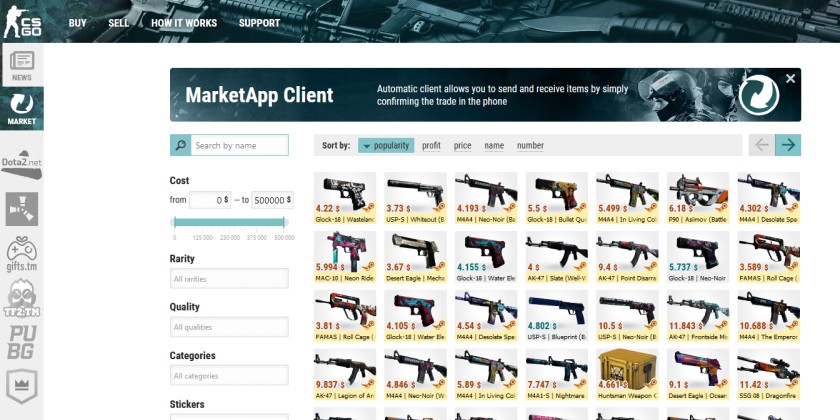Open the gifts.tm gamepad icon

click(21, 253)
